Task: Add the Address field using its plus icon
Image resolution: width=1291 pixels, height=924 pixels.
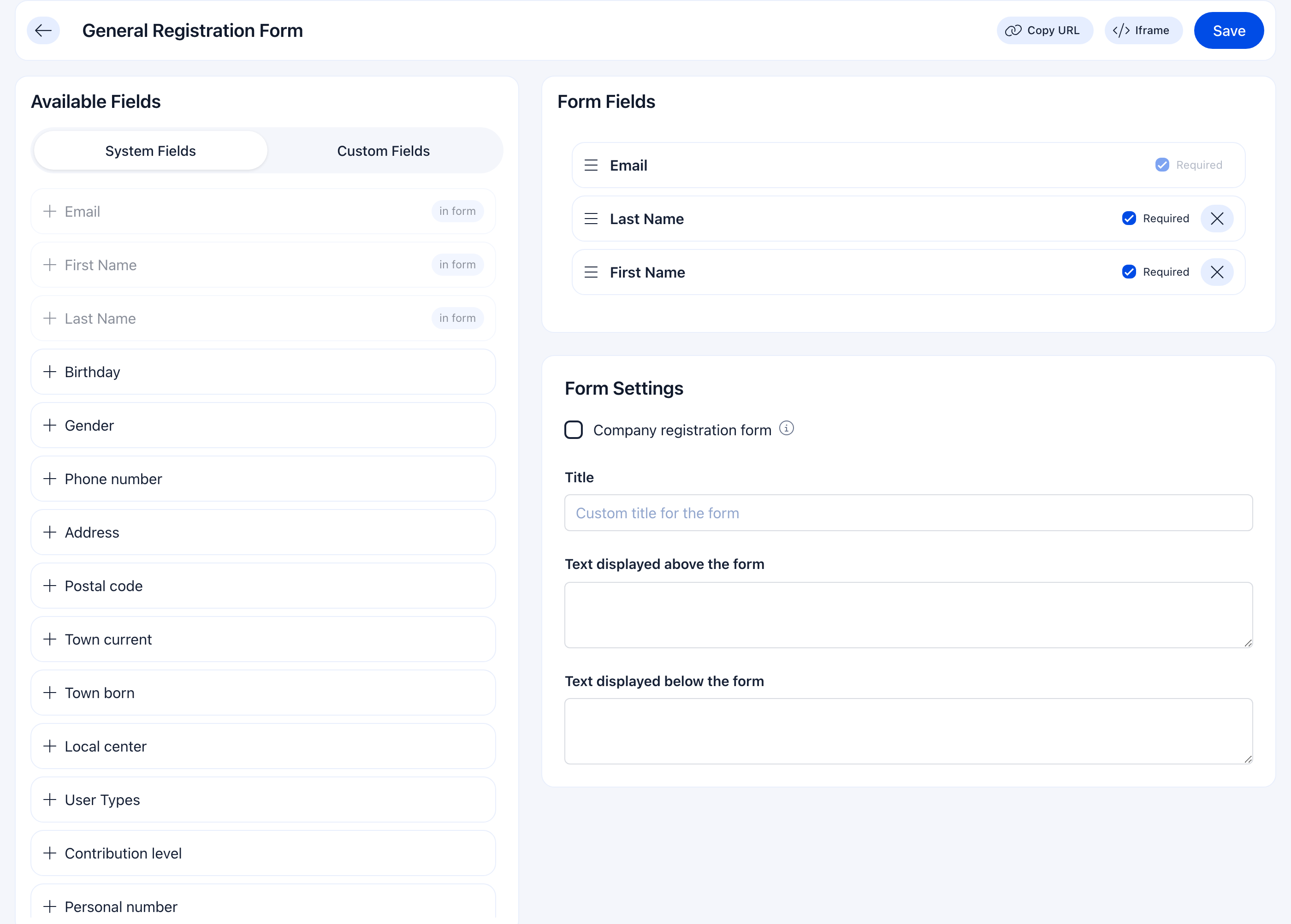Action: pyautogui.click(x=50, y=532)
